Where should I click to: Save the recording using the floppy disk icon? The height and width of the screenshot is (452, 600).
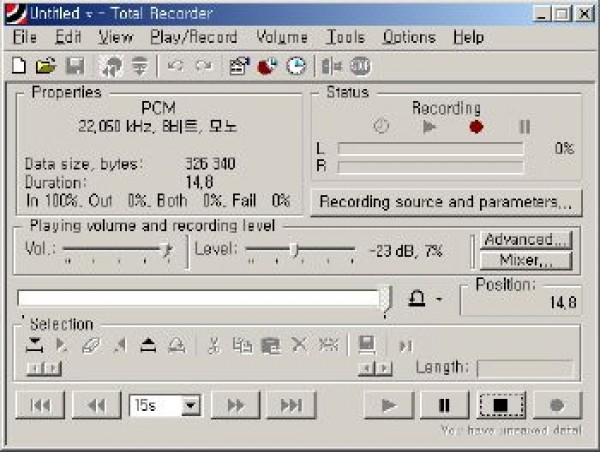point(75,66)
